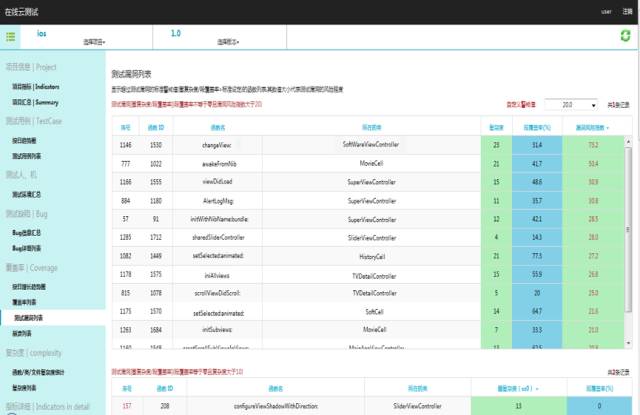The height and width of the screenshot is (415, 640).
Task: Open the Indicators sidebar item
Action: (x=36, y=87)
